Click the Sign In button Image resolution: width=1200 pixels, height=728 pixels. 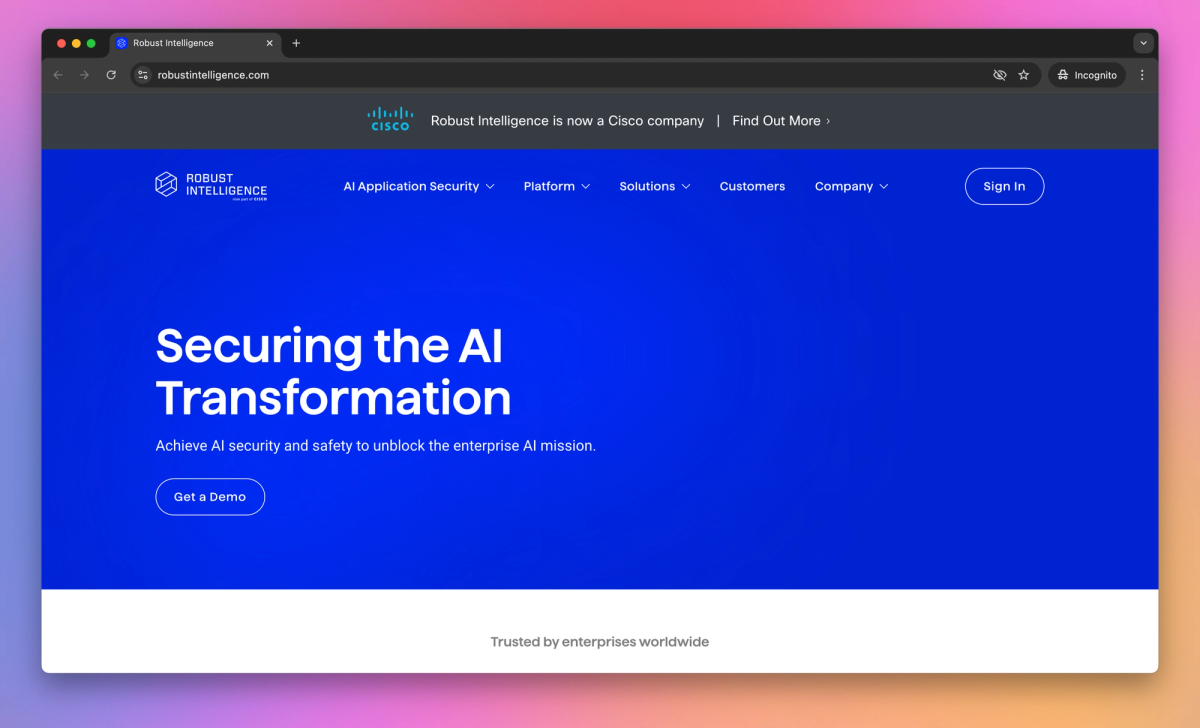point(1004,186)
